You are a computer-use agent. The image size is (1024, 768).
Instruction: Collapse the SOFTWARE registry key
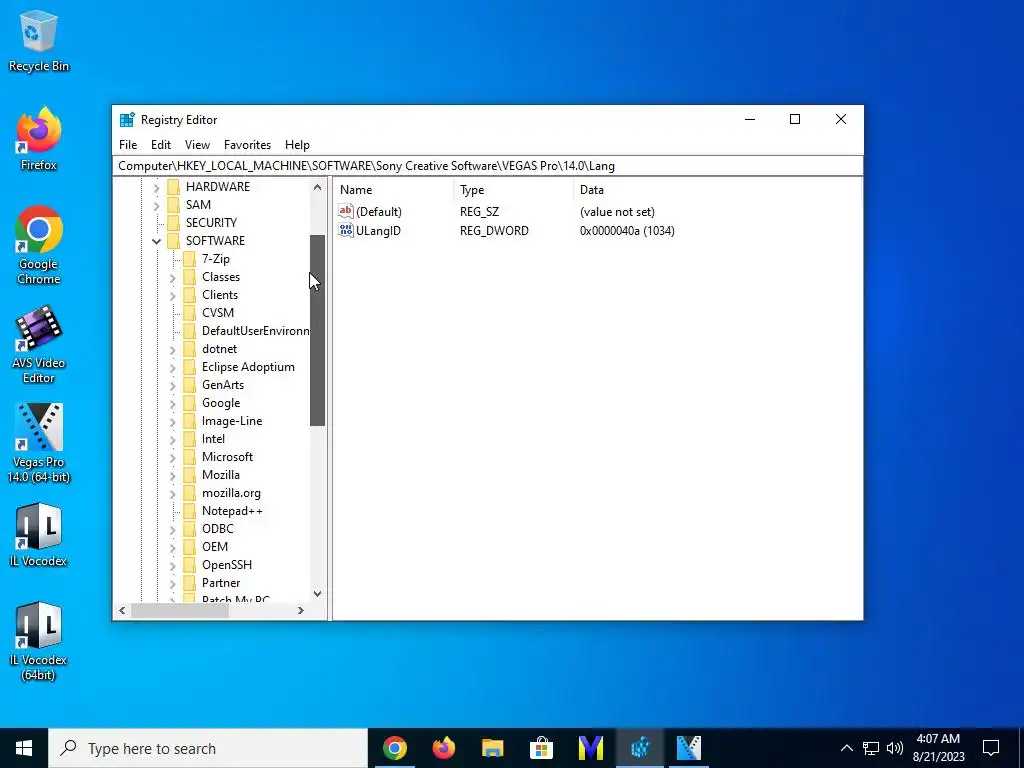click(156, 242)
